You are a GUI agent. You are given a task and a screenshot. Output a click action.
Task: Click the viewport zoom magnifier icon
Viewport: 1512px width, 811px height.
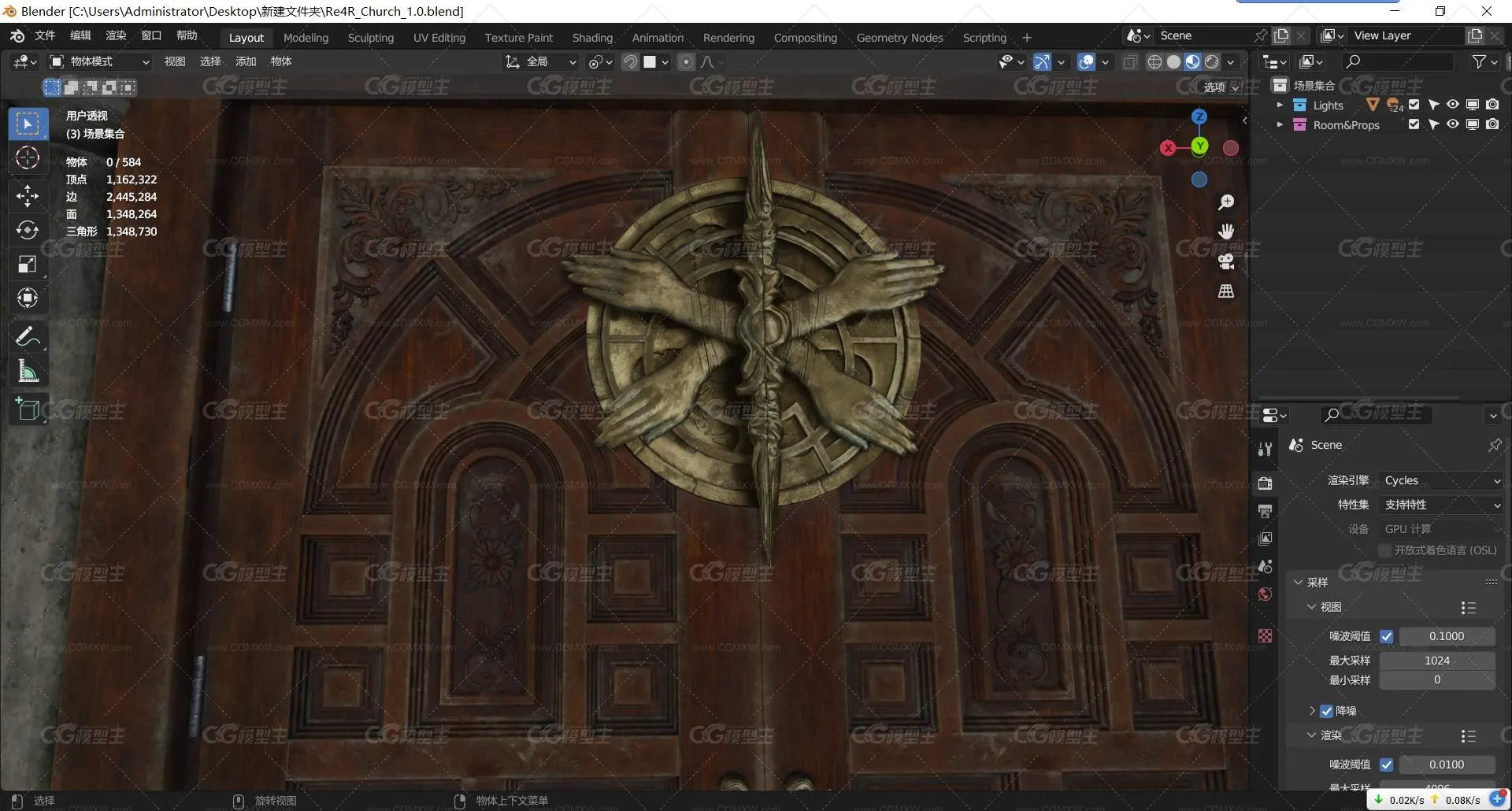click(x=1226, y=202)
